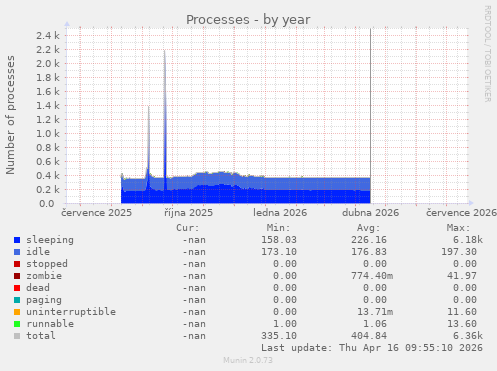The width and height of the screenshot is (497, 371).
Task: Click the zombie legend color swatch
Action: tap(17, 276)
